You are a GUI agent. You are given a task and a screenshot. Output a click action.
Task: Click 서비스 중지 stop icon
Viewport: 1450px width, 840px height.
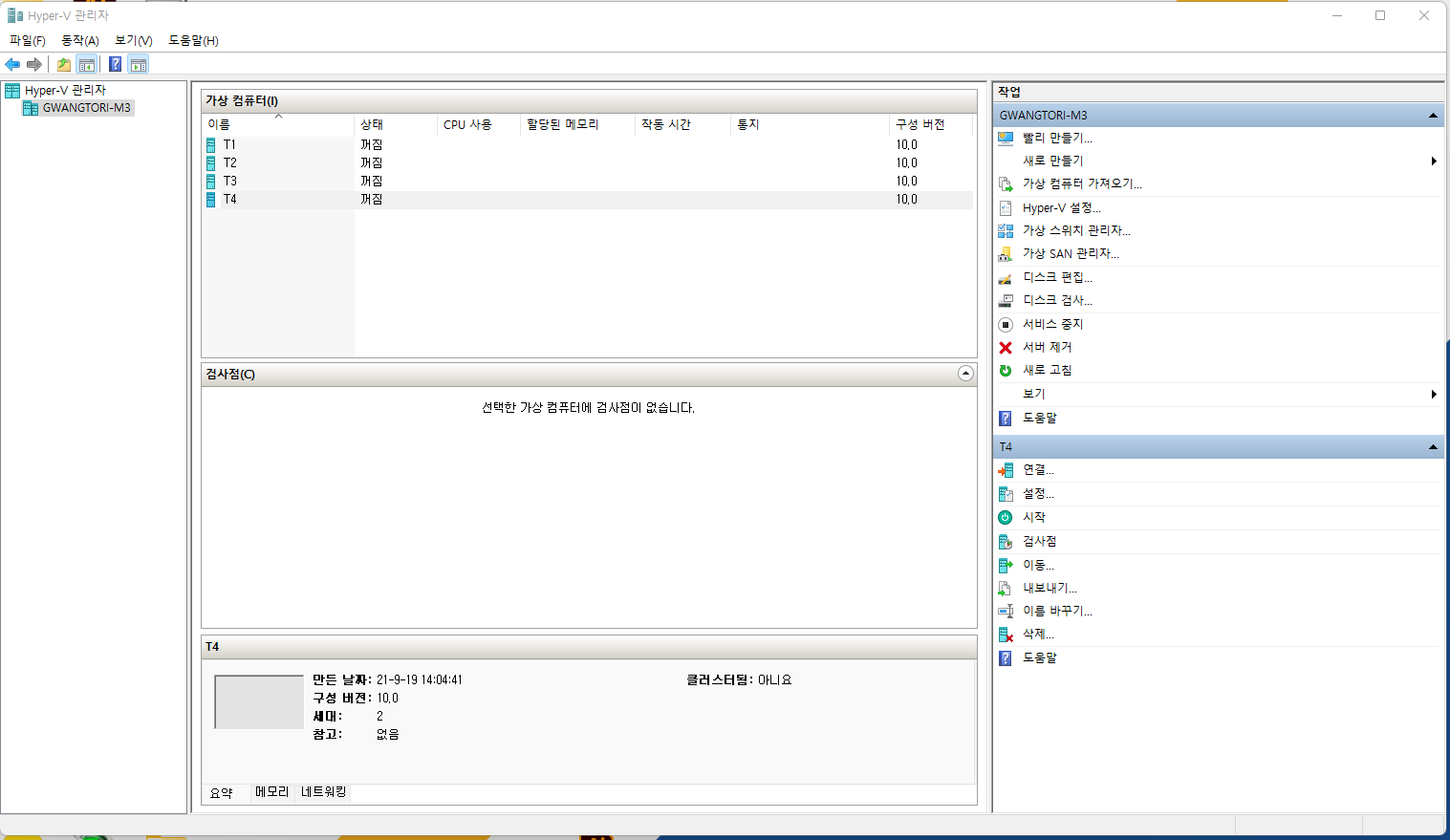[1006, 324]
